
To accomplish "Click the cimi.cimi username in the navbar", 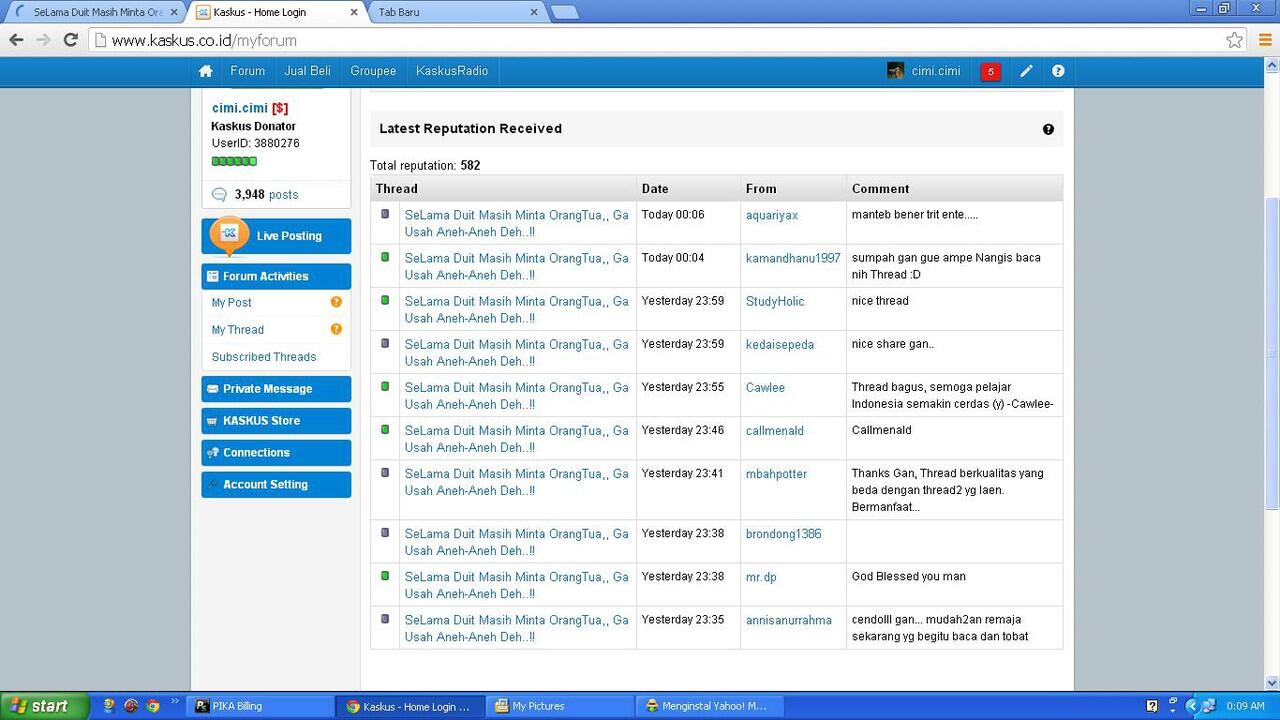I will pos(936,71).
